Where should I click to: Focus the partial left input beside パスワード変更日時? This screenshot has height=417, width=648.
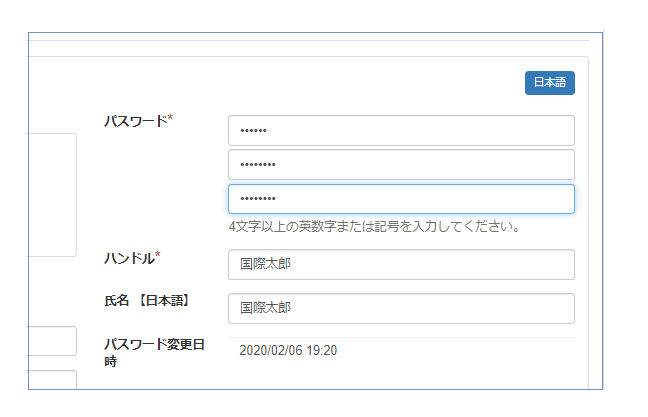[x=52, y=341]
